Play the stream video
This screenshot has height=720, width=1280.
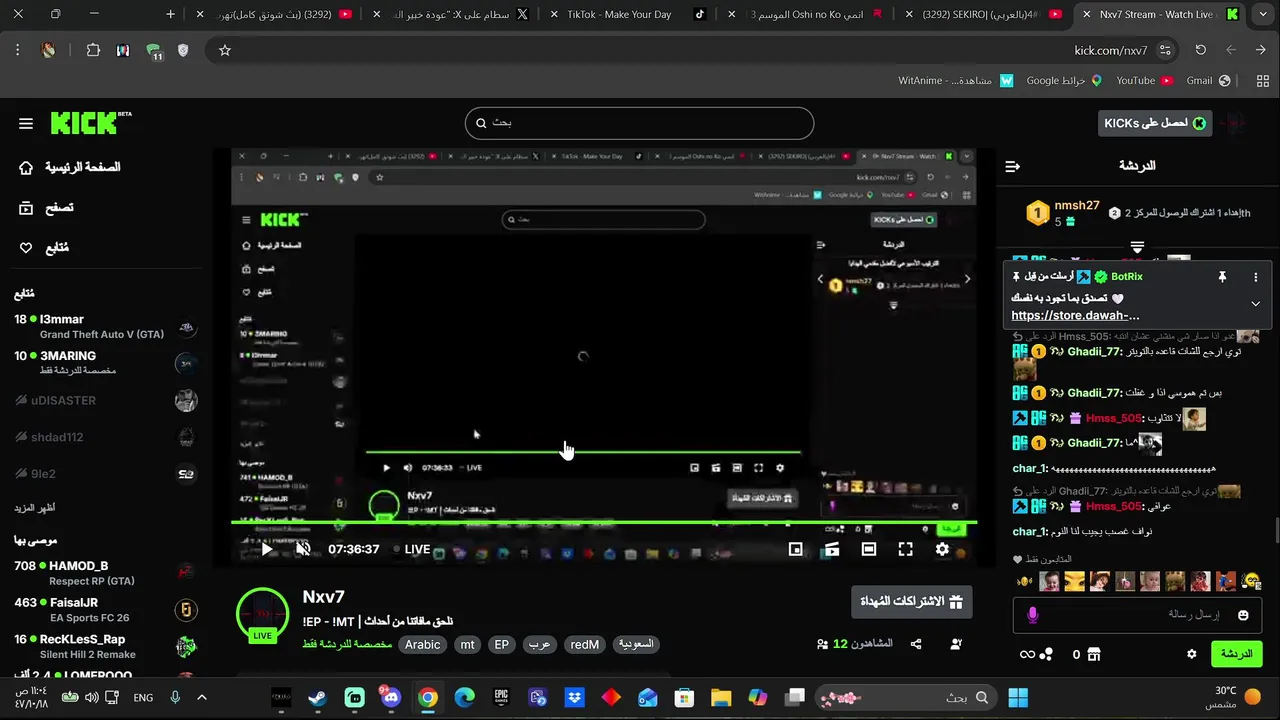pos(267,549)
